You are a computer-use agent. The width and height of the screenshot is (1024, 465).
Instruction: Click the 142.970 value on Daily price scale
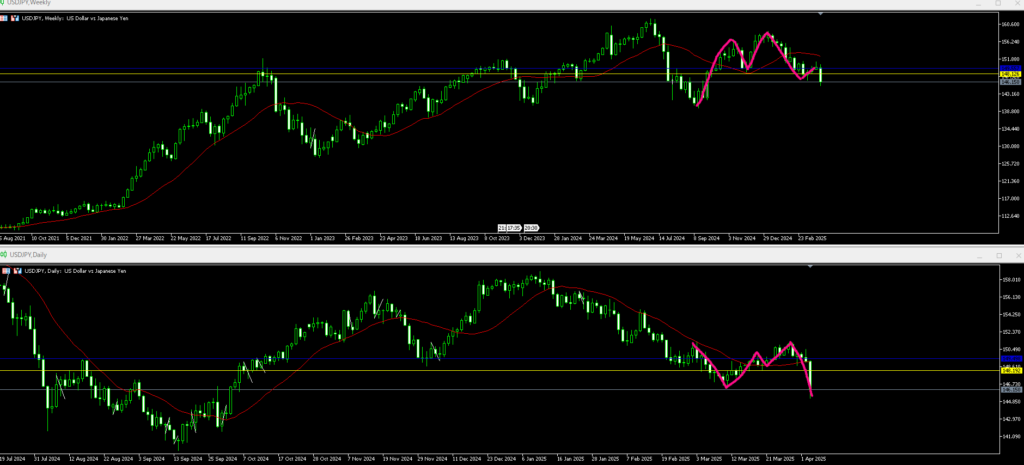click(1010, 419)
